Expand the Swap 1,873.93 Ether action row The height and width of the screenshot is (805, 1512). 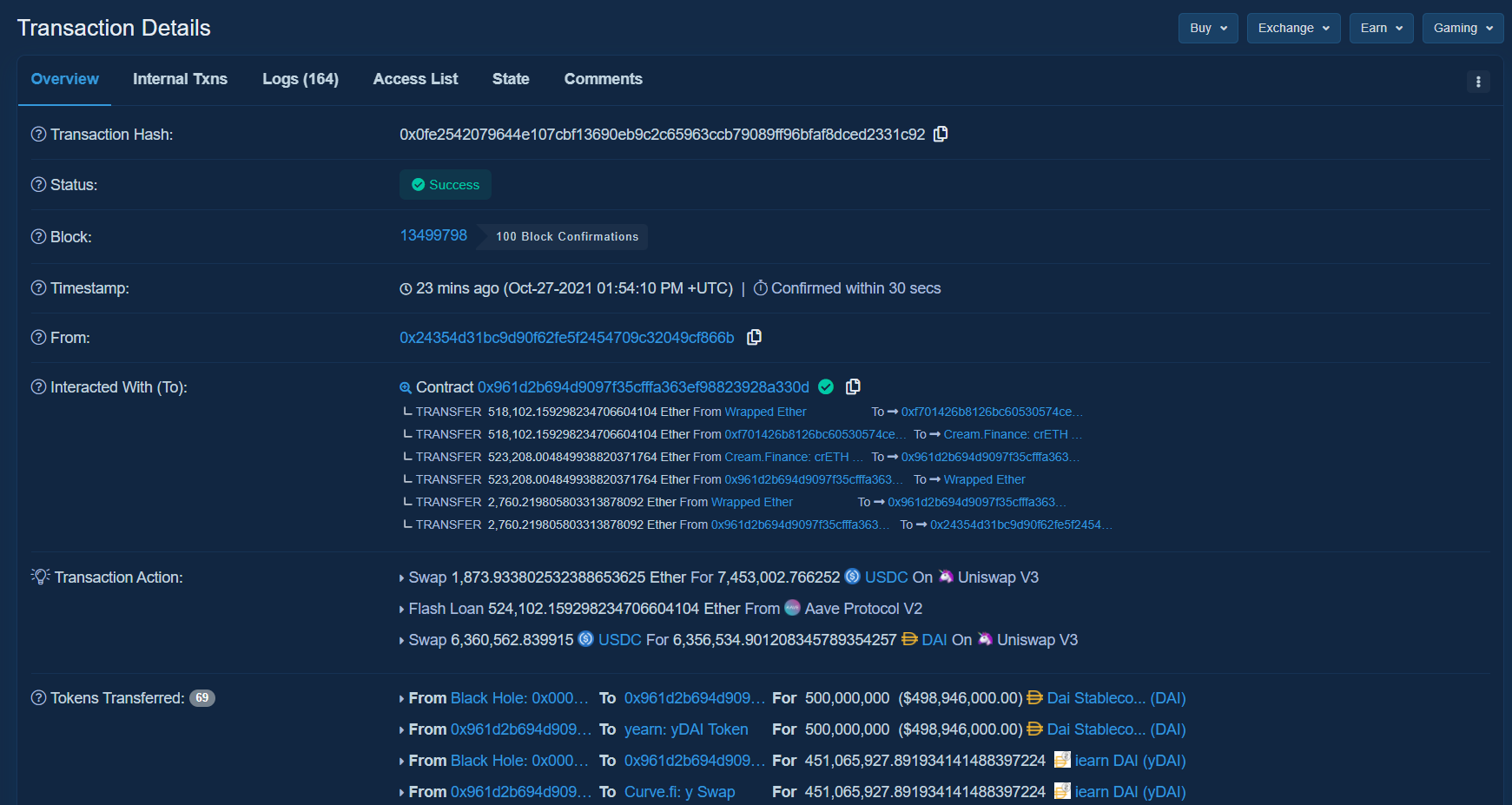coord(402,578)
